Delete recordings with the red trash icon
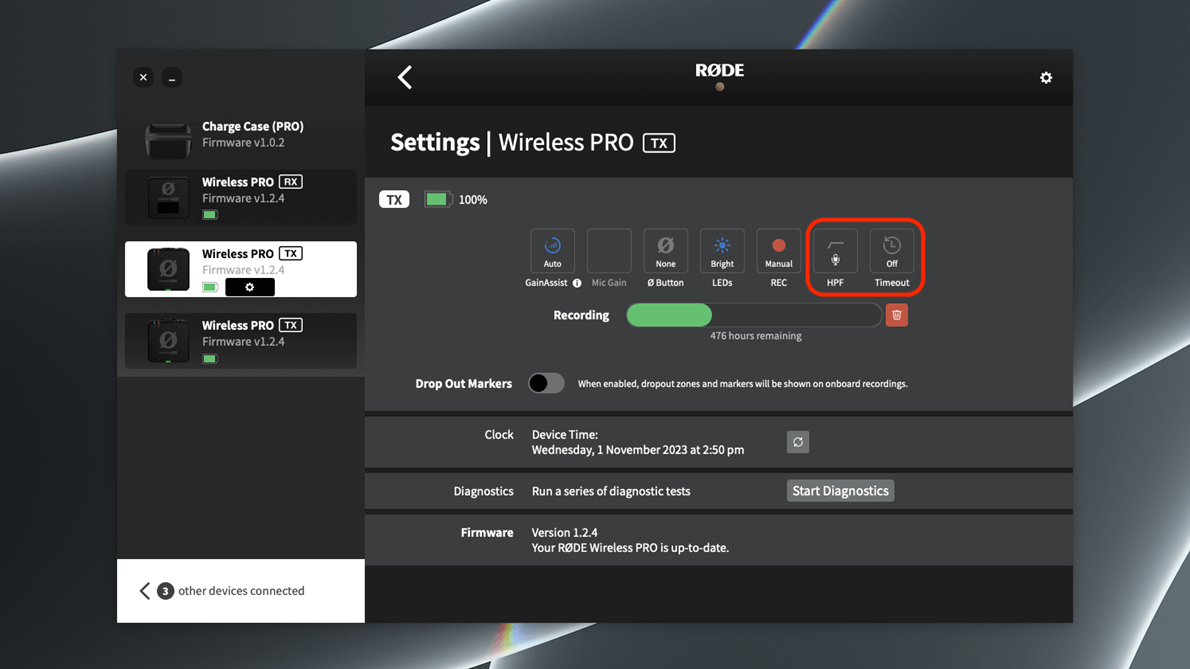Screen dimensions: 1190x669 896,315
